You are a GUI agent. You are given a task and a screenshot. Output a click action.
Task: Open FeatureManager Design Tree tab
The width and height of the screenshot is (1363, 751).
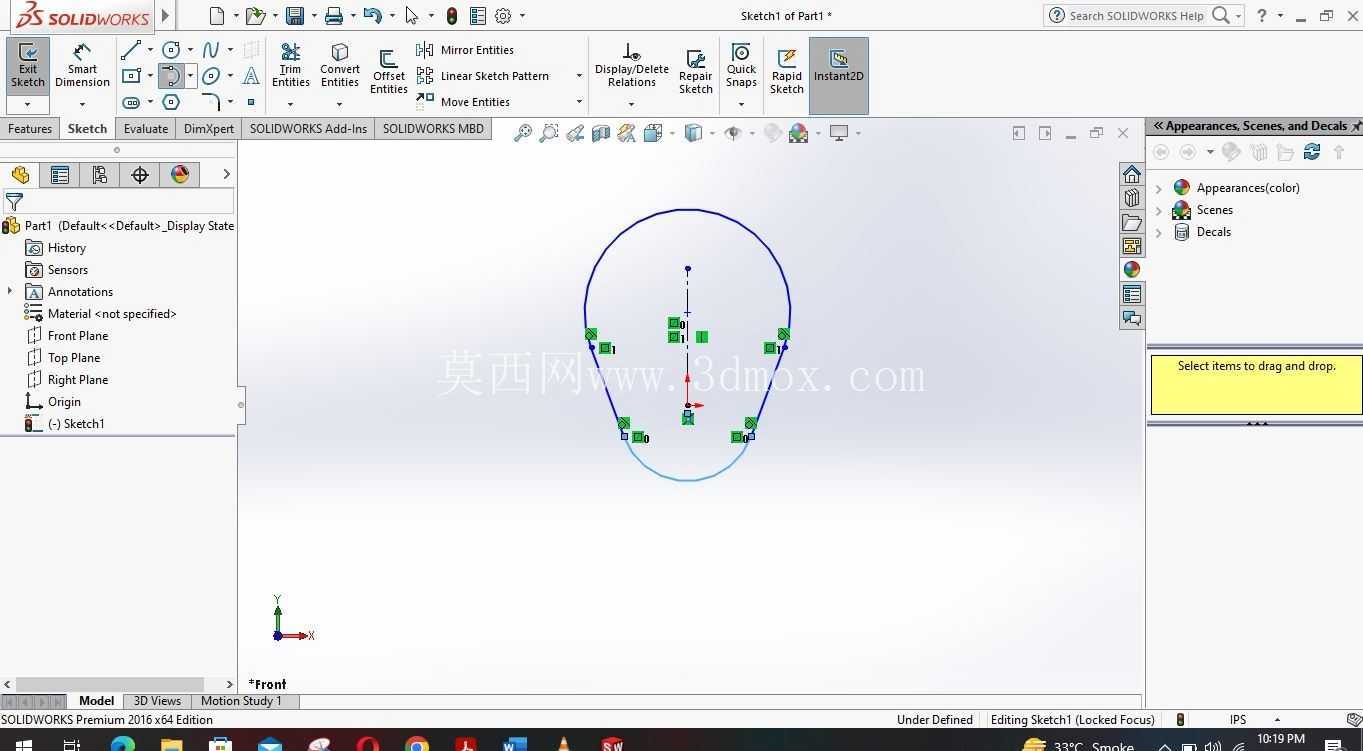click(x=20, y=175)
